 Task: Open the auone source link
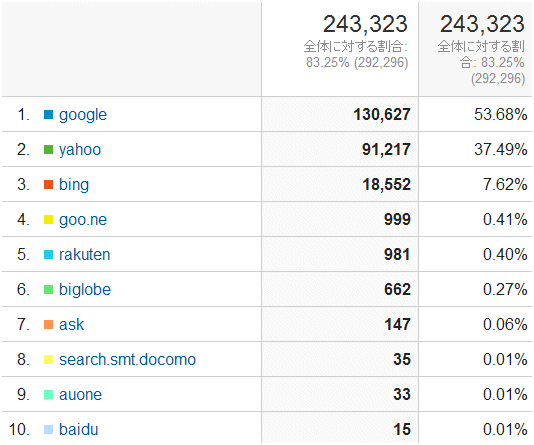[x=80, y=395]
